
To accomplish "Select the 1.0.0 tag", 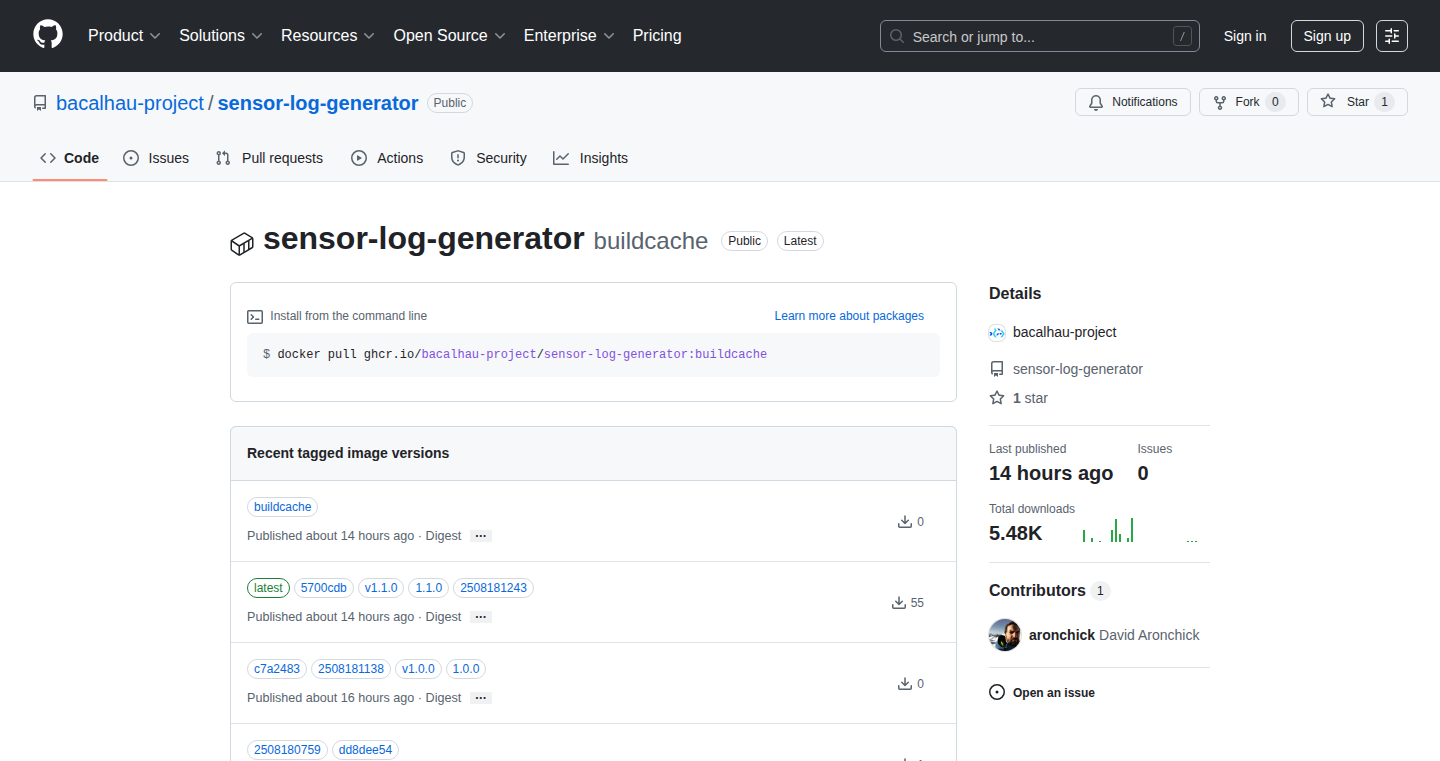I will tap(467, 669).
